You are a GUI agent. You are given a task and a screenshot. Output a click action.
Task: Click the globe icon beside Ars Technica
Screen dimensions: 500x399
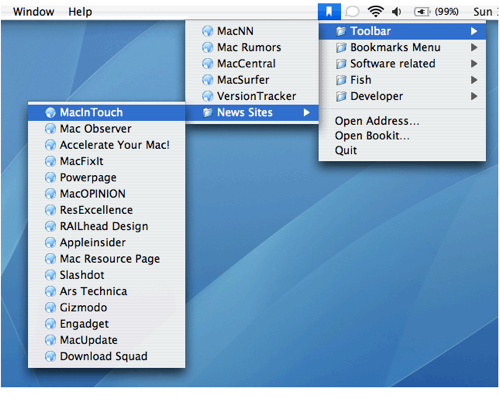50,291
